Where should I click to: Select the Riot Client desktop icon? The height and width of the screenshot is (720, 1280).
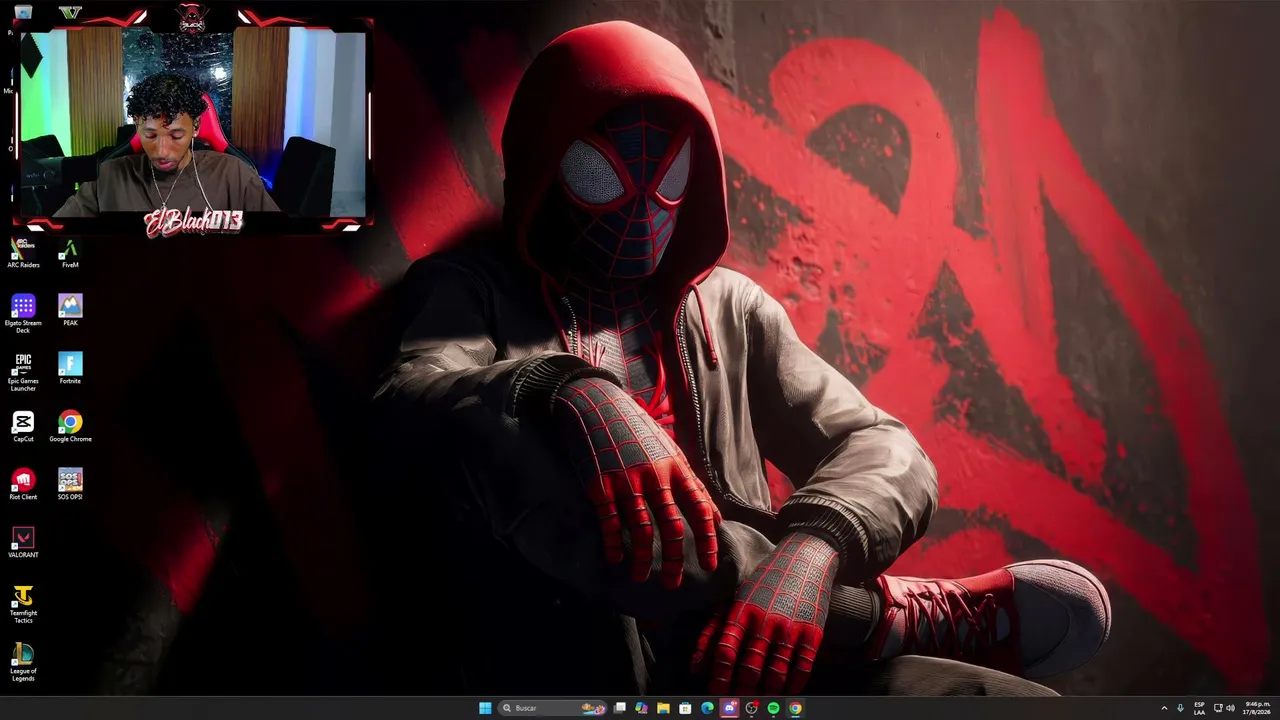[23, 484]
